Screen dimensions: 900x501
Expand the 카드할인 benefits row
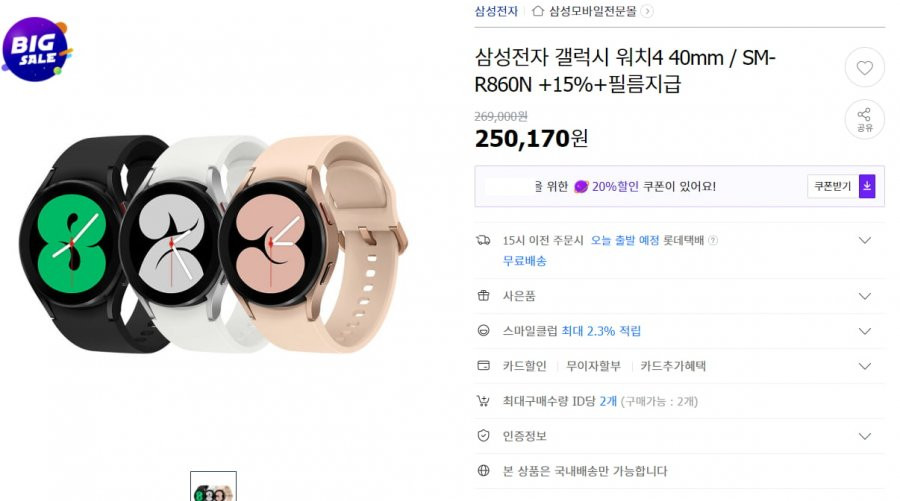pyautogui.click(x=864, y=366)
